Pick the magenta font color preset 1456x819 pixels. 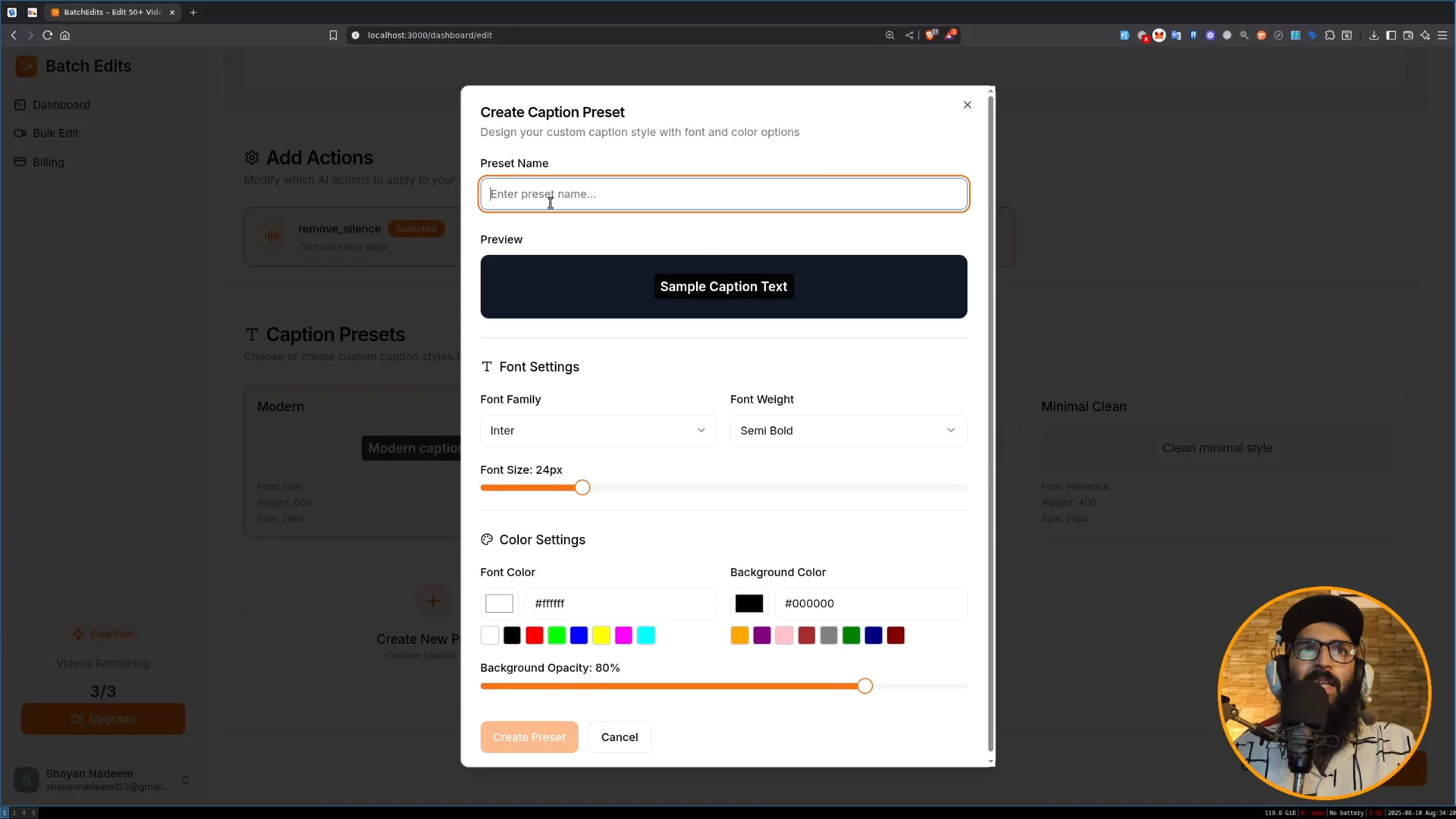coord(623,635)
